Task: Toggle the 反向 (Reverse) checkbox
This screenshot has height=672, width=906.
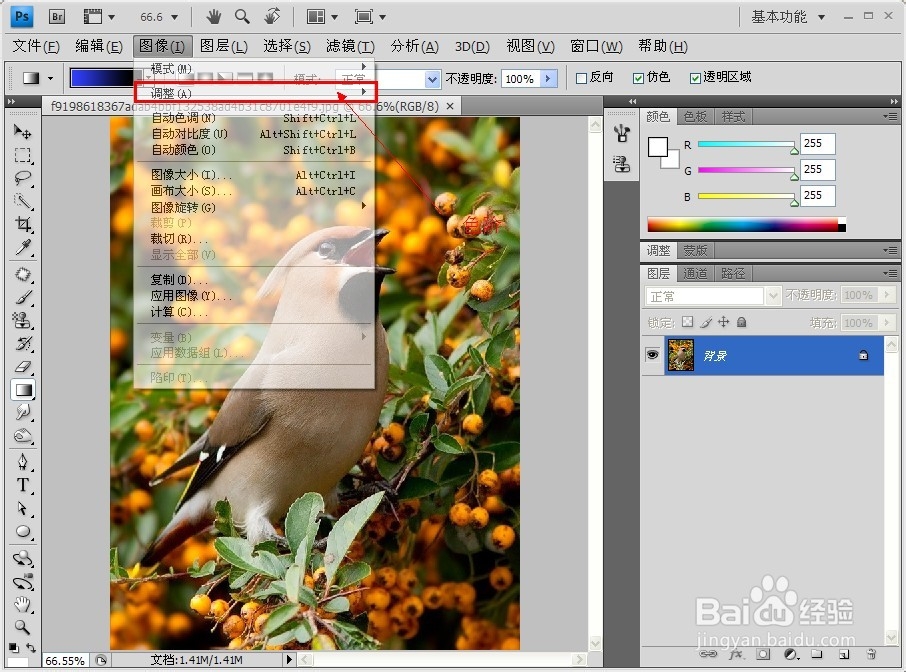Action: (x=582, y=78)
